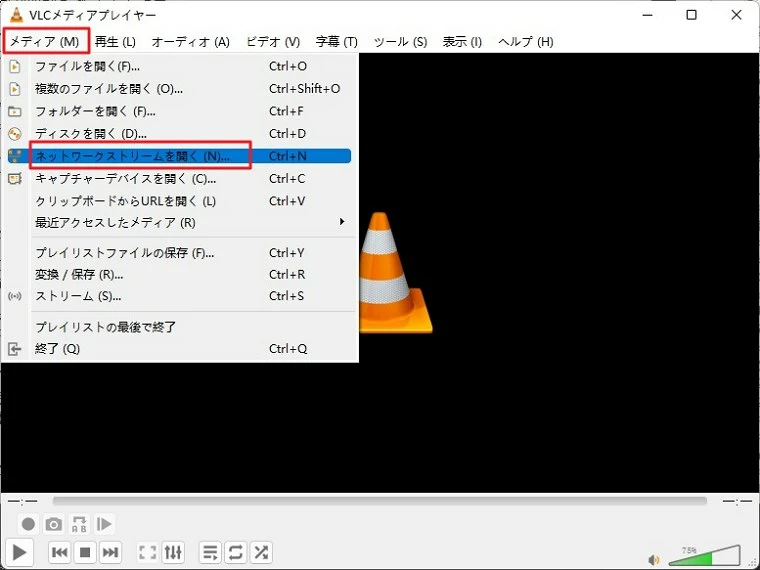Toggle shuffle random playback

[261, 552]
